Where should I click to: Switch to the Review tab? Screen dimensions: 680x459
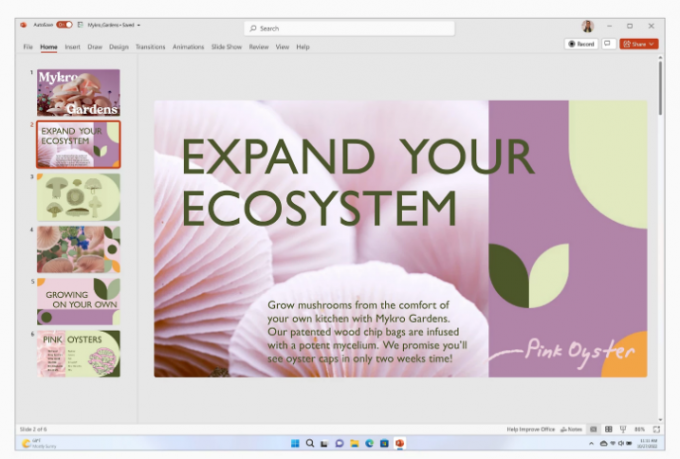[x=258, y=47]
